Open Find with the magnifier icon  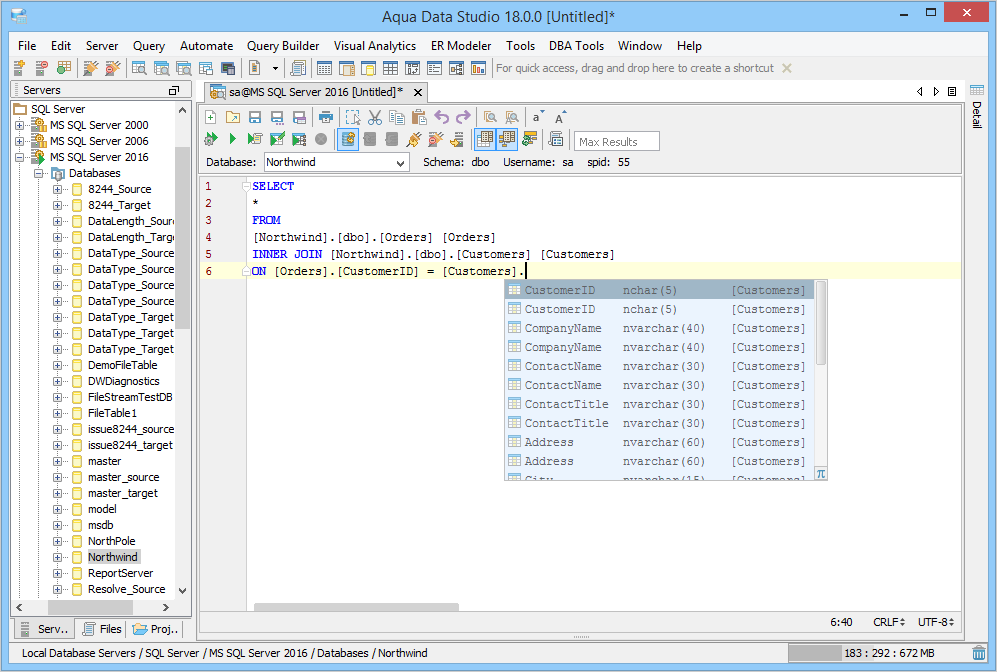(490, 117)
